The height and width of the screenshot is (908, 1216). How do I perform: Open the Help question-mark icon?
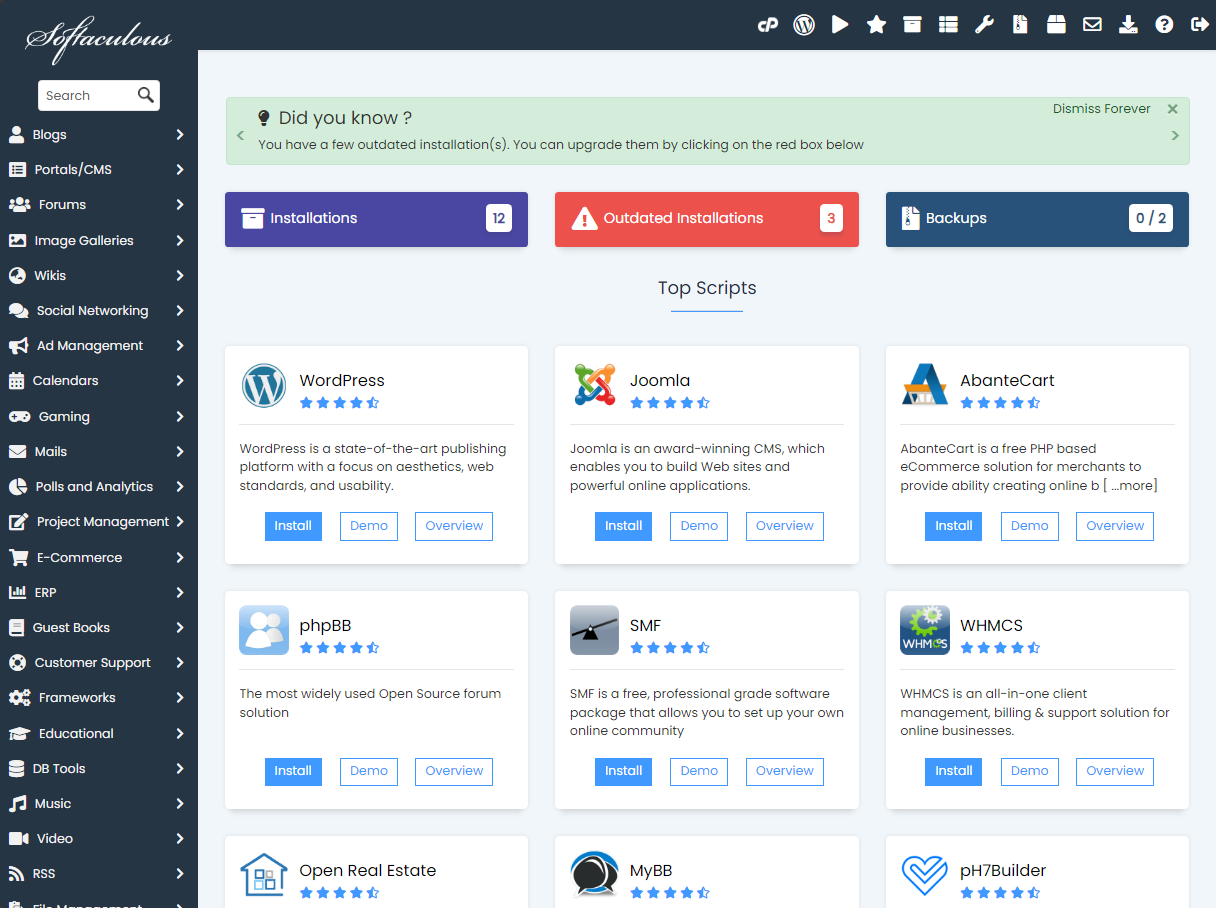[1164, 23]
